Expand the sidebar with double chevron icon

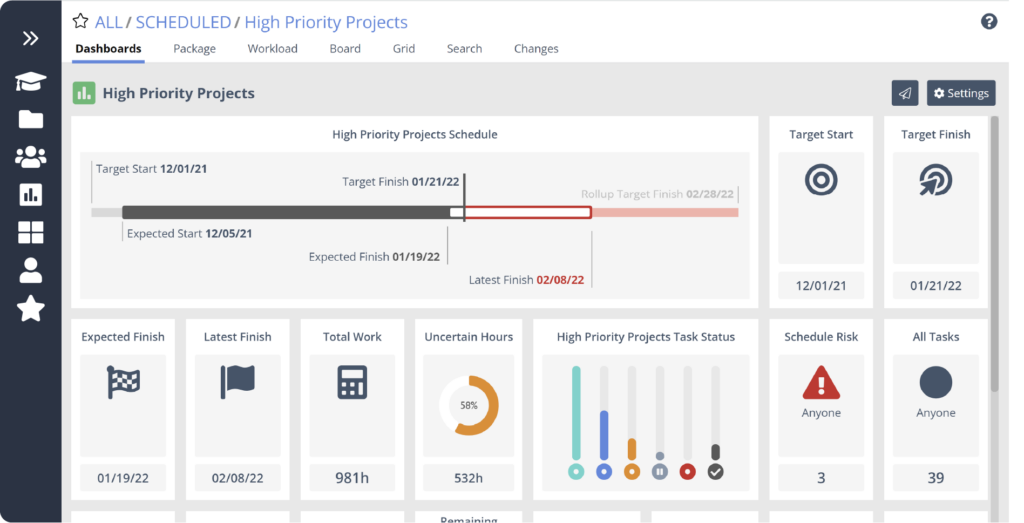(30, 39)
